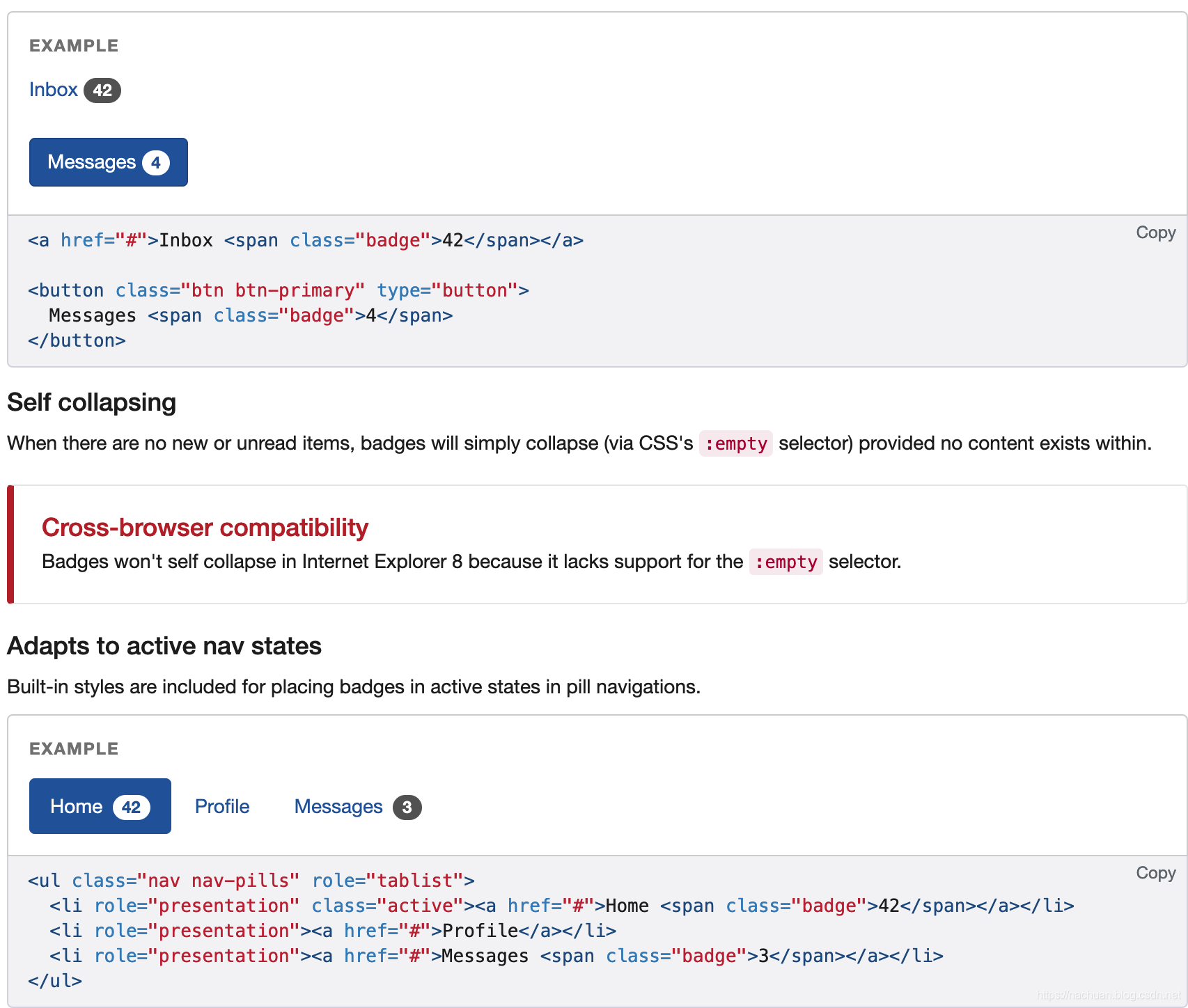This screenshot has height=1008, width=1188.
Task: Click the EXAMPLE label above the pill navigation
Action: pos(73,748)
